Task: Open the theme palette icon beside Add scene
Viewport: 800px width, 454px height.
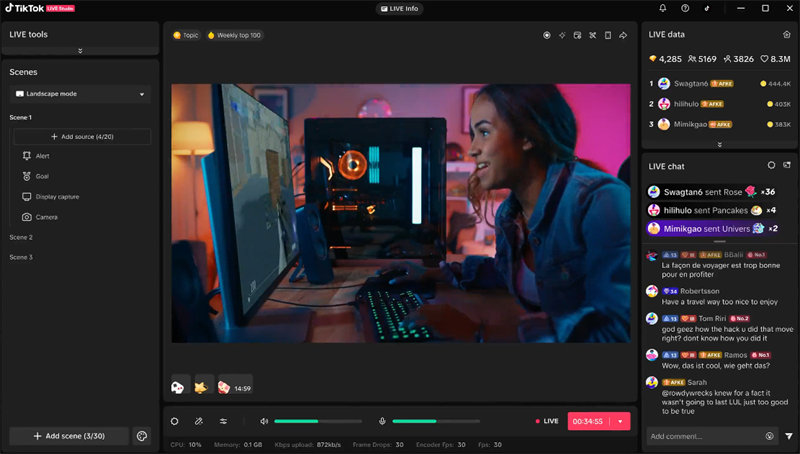Action: pos(142,436)
